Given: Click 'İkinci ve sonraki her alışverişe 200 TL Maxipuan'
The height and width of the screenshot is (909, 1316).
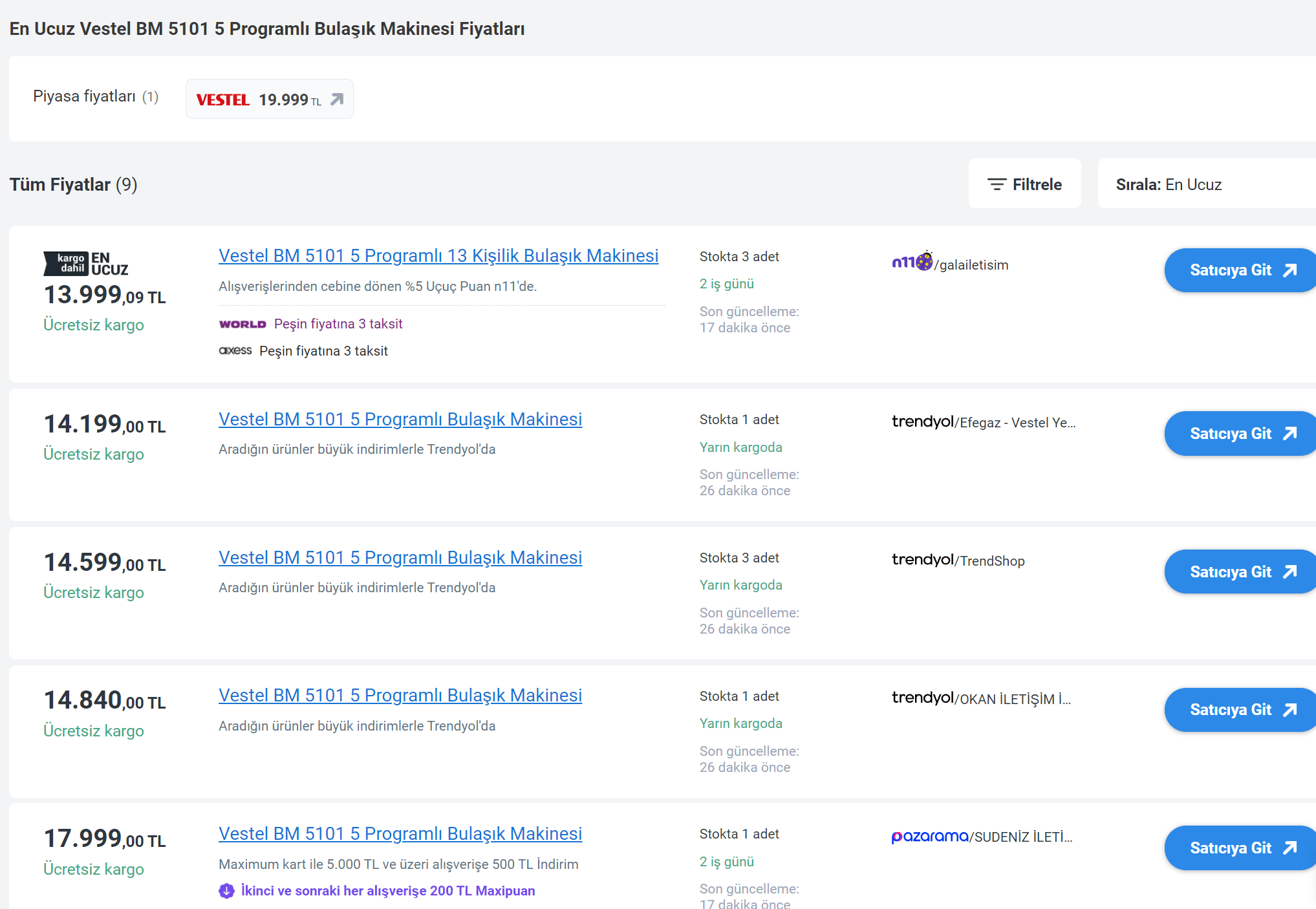Looking at the screenshot, I should [x=388, y=891].
